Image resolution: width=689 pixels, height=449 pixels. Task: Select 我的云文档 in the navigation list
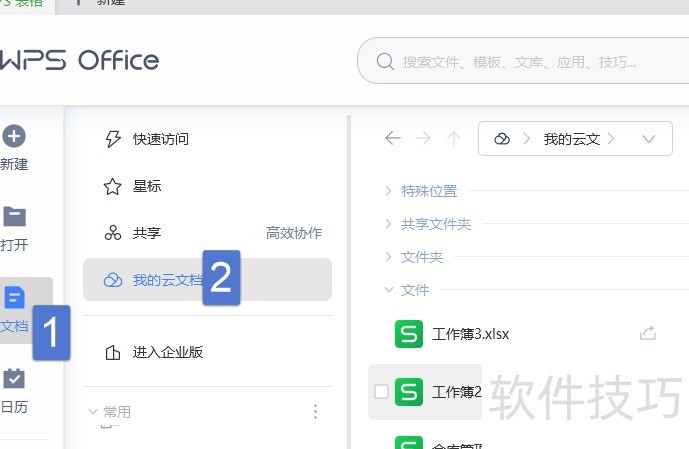pos(207,280)
